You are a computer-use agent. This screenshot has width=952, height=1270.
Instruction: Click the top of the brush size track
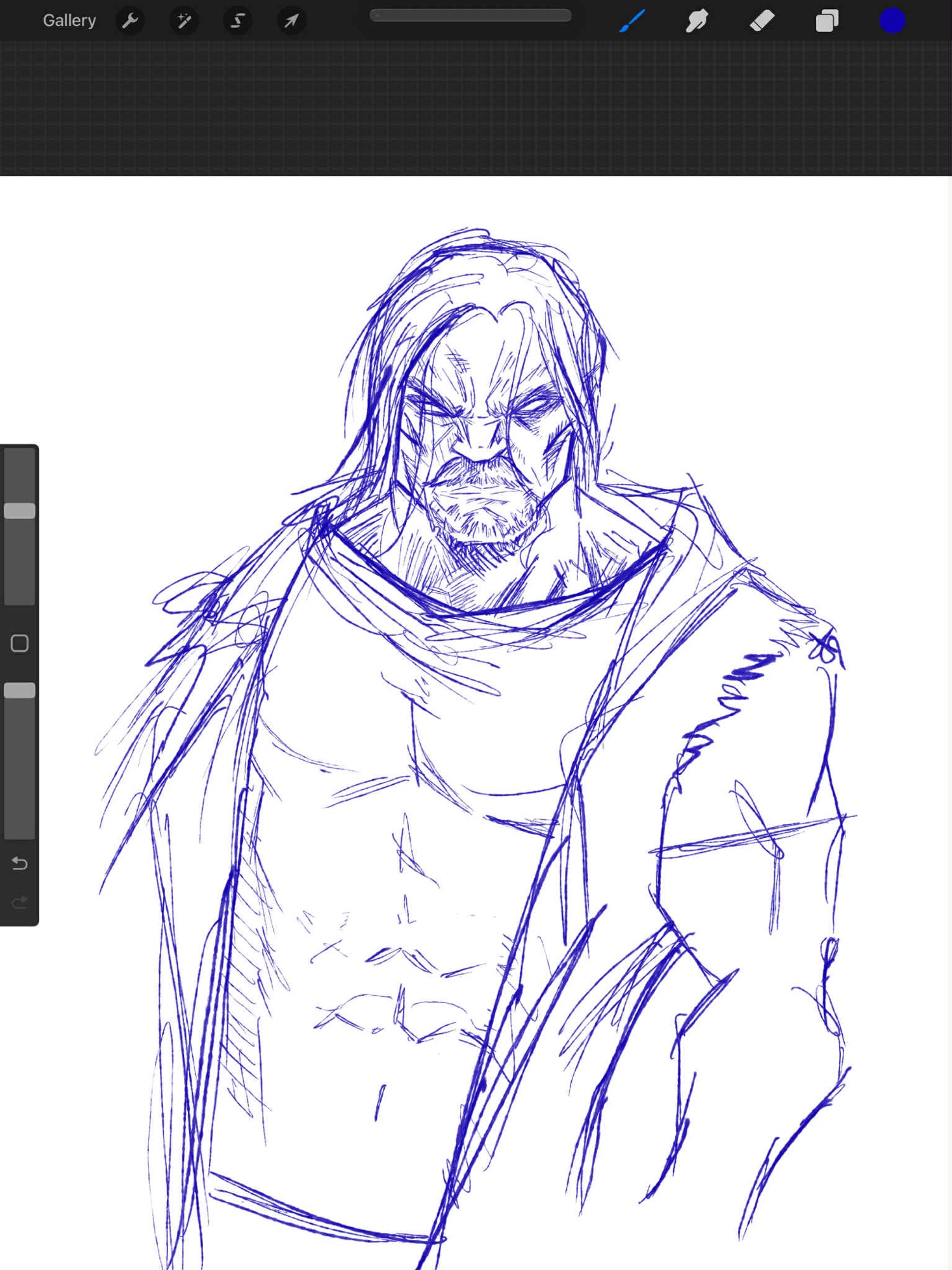click(20, 457)
